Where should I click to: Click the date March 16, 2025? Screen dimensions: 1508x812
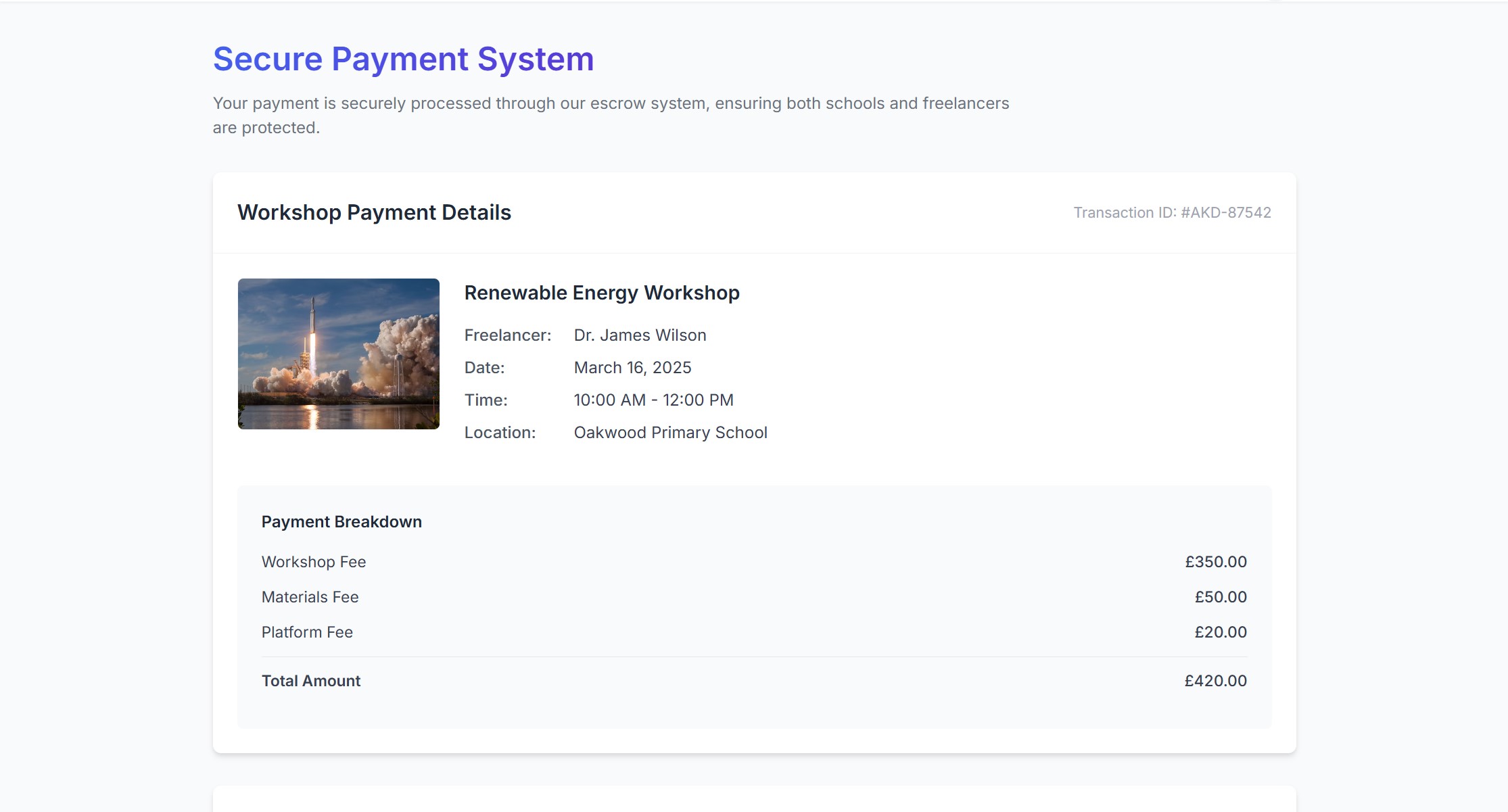coord(632,367)
